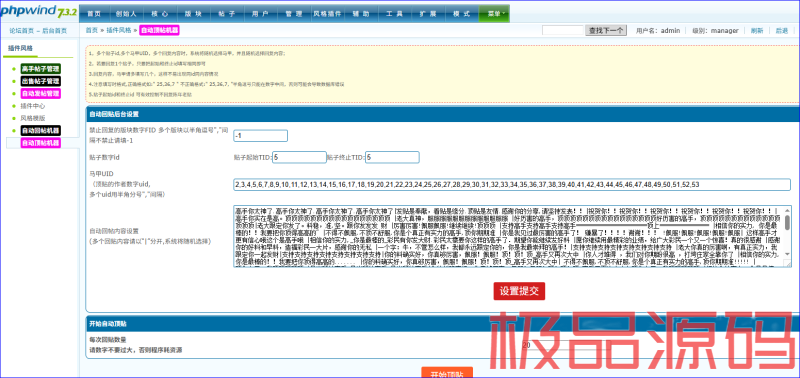
Task: Click the 马甲UID list input field
Action: click(512, 185)
